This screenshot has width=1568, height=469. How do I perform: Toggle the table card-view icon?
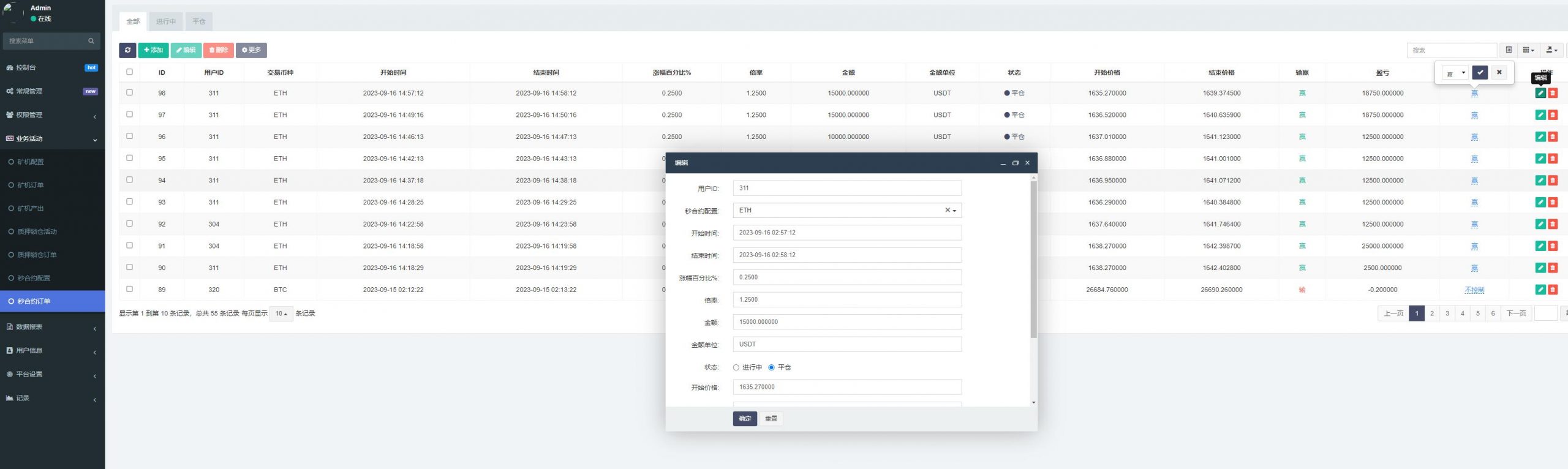coord(1509,50)
